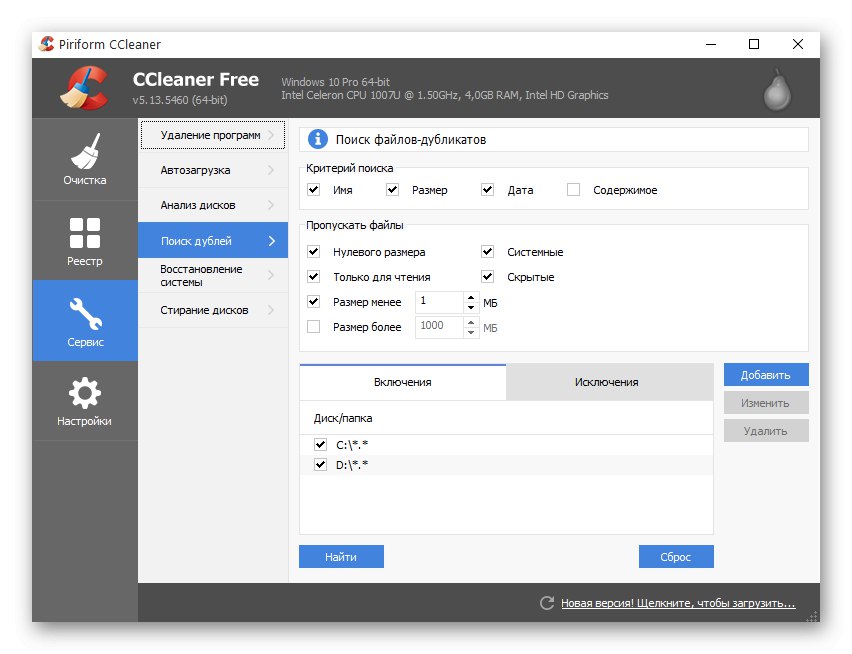Open the Анализ дисков tool
This screenshot has width=852, height=654.
213,205
